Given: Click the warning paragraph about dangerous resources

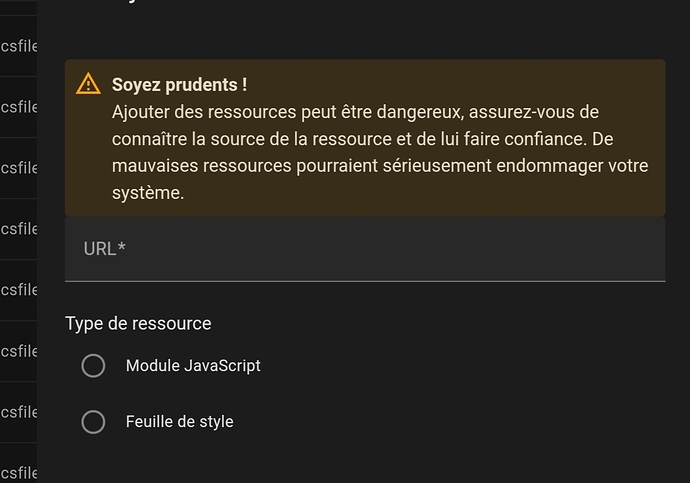Looking at the screenshot, I should tap(380, 152).
